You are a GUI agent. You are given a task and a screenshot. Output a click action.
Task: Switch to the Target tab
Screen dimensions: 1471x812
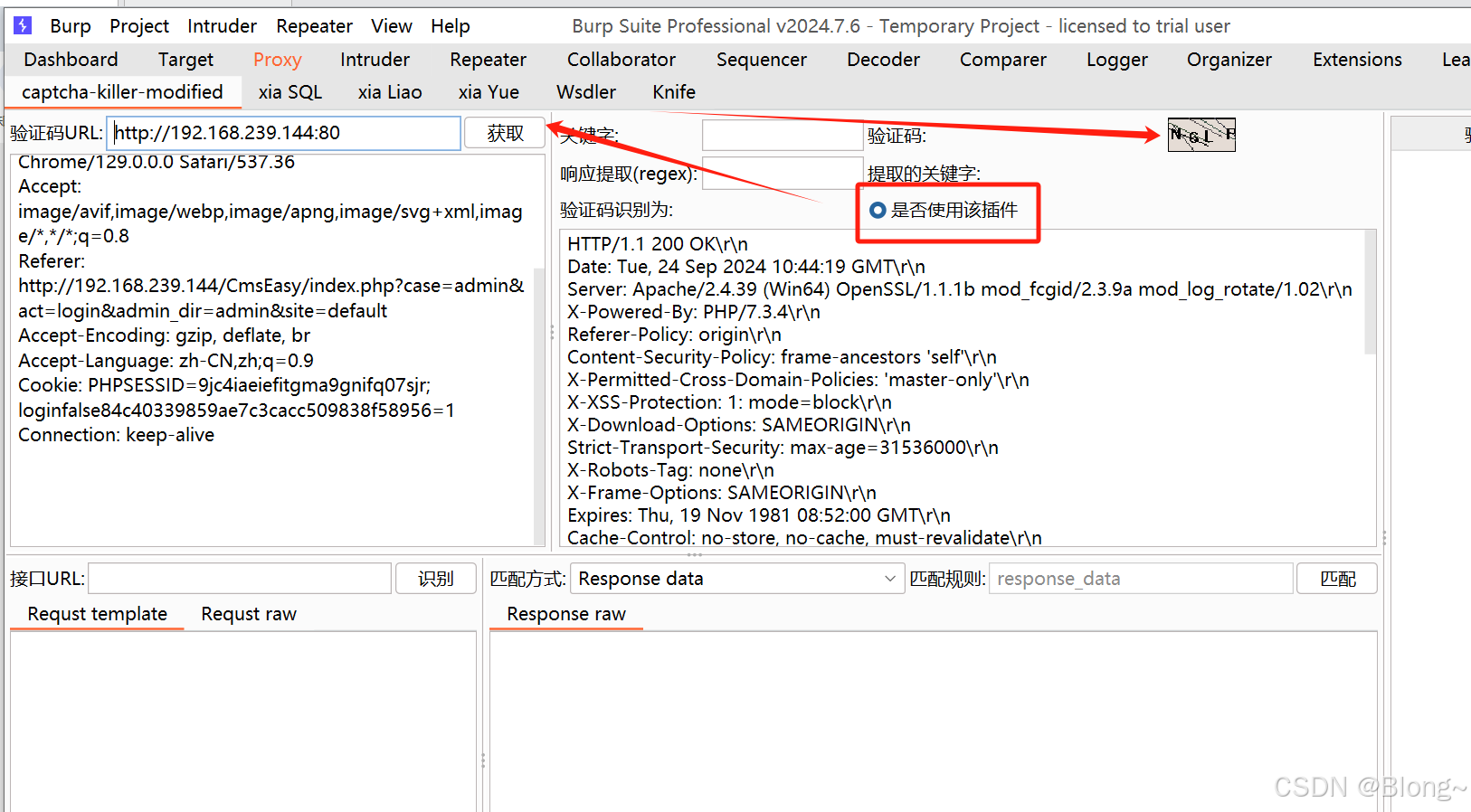(185, 60)
